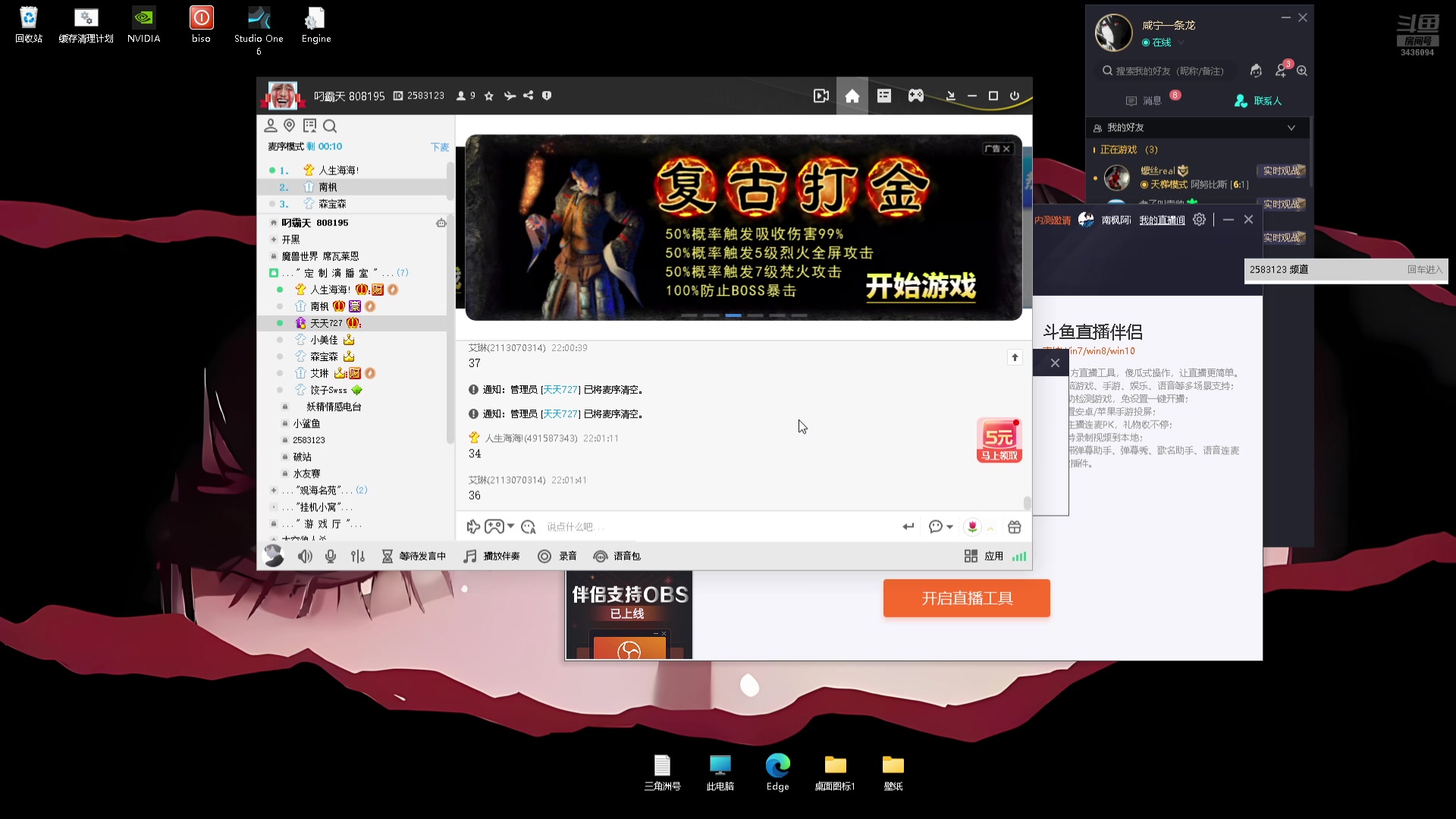The width and height of the screenshot is (1456, 819).
Task: Search the channel with the magnifier icon
Action: (x=330, y=126)
